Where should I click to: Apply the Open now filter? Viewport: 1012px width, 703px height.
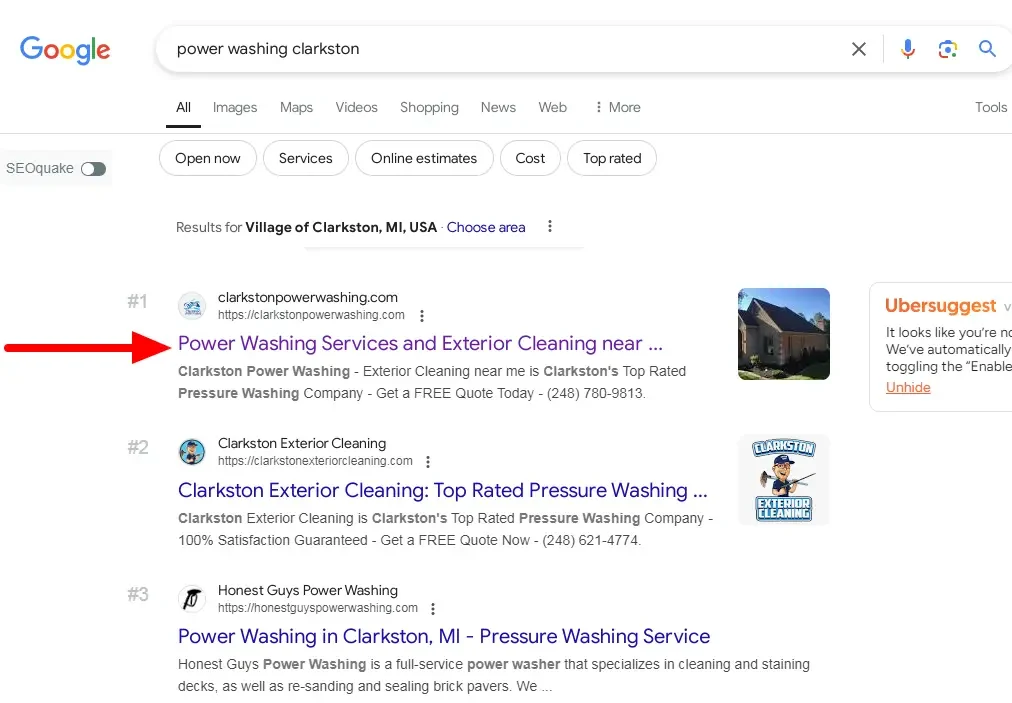(x=208, y=158)
